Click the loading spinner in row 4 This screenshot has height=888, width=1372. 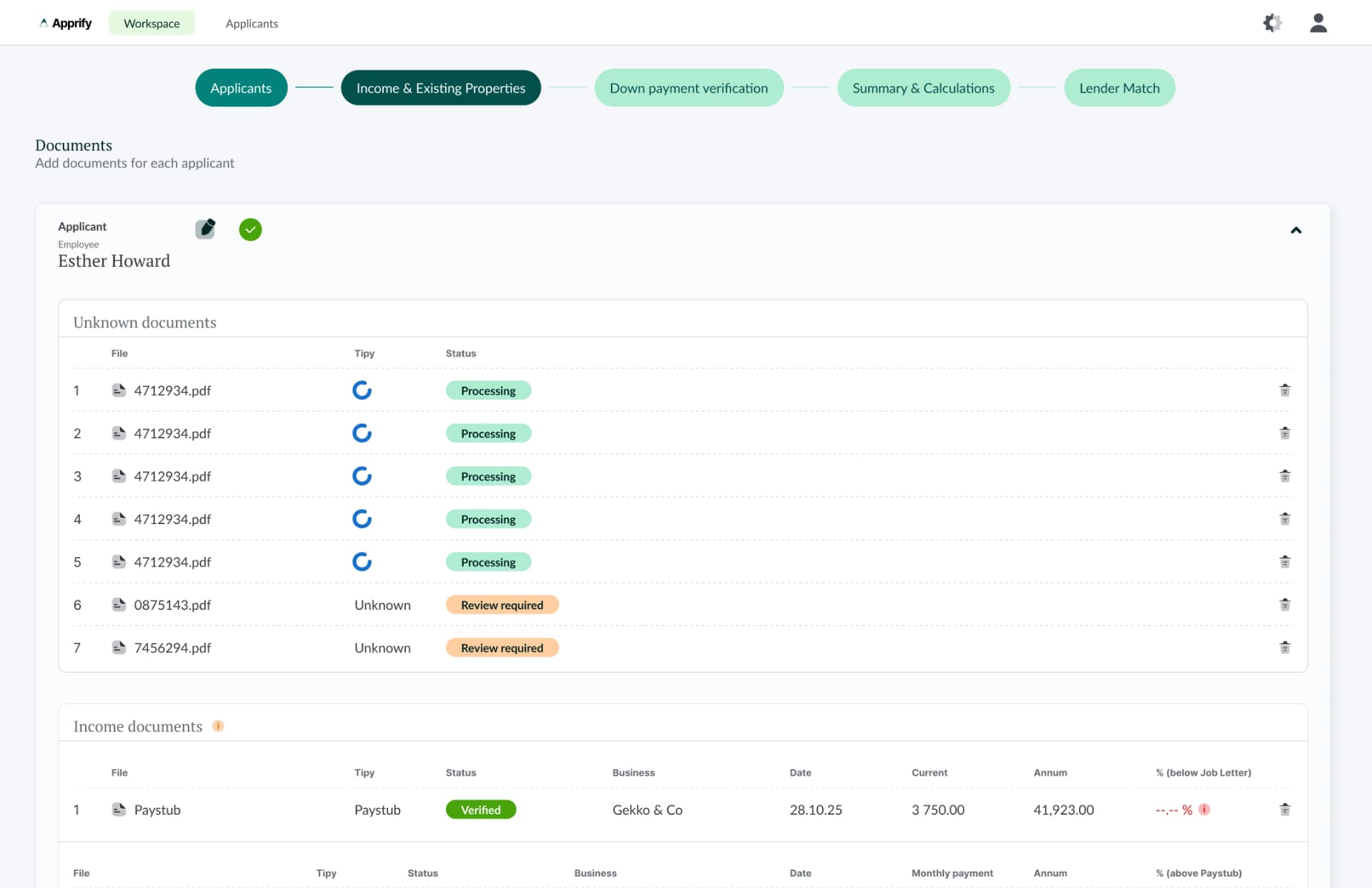pos(362,519)
